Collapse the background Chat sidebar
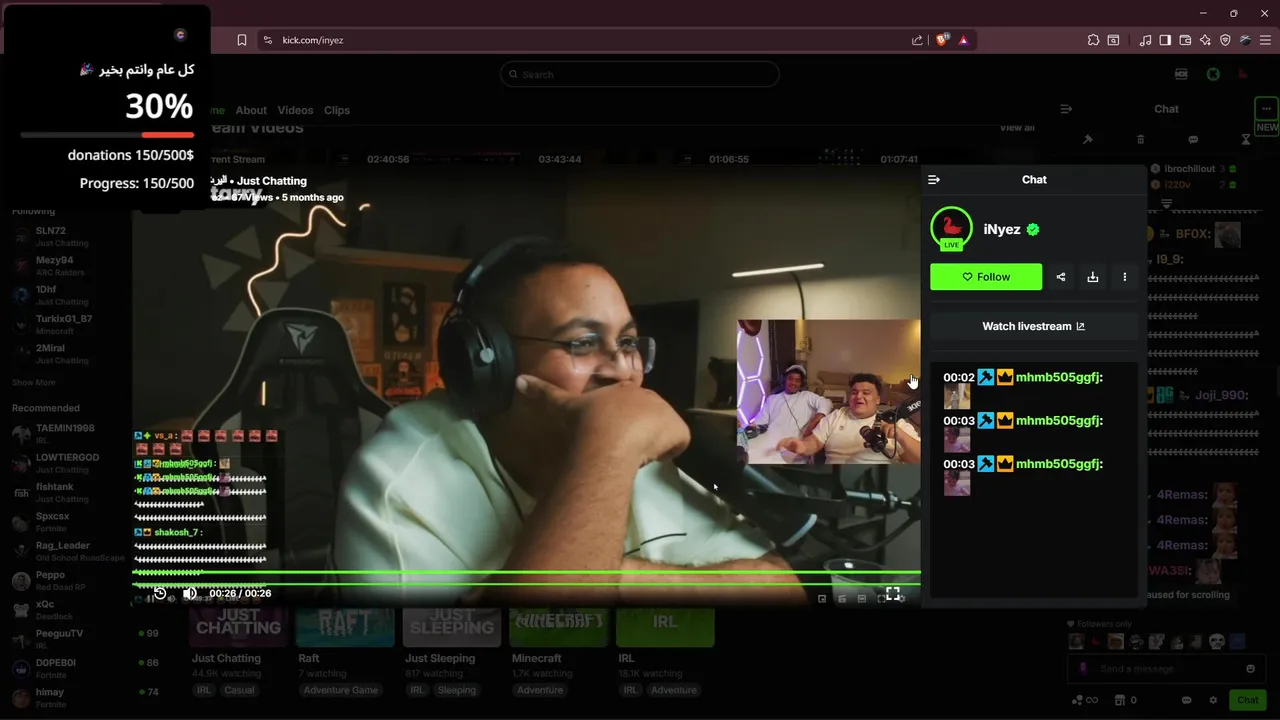Image resolution: width=1280 pixels, height=720 pixels. coord(1066,109)
